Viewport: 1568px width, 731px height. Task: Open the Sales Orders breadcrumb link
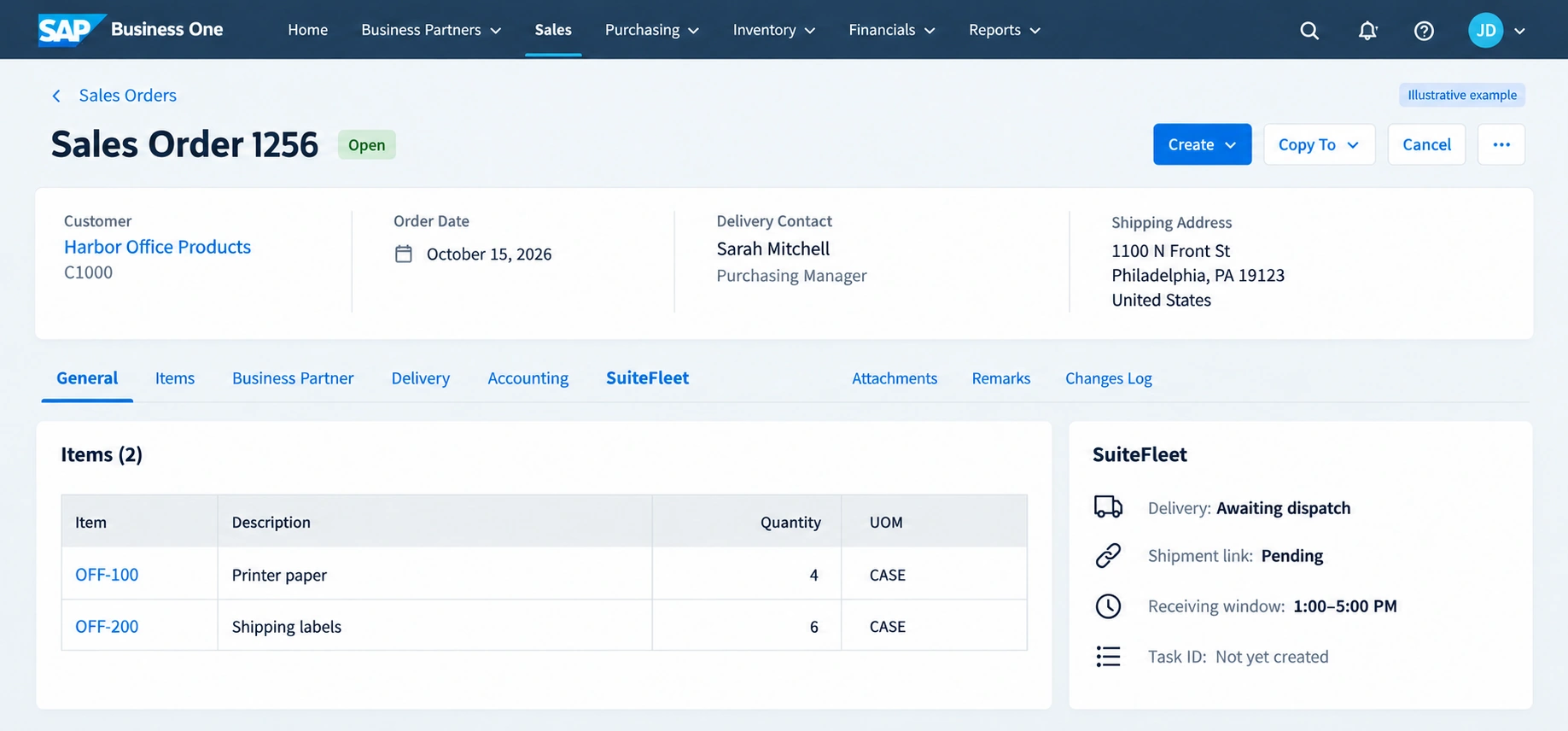(127, 96)
